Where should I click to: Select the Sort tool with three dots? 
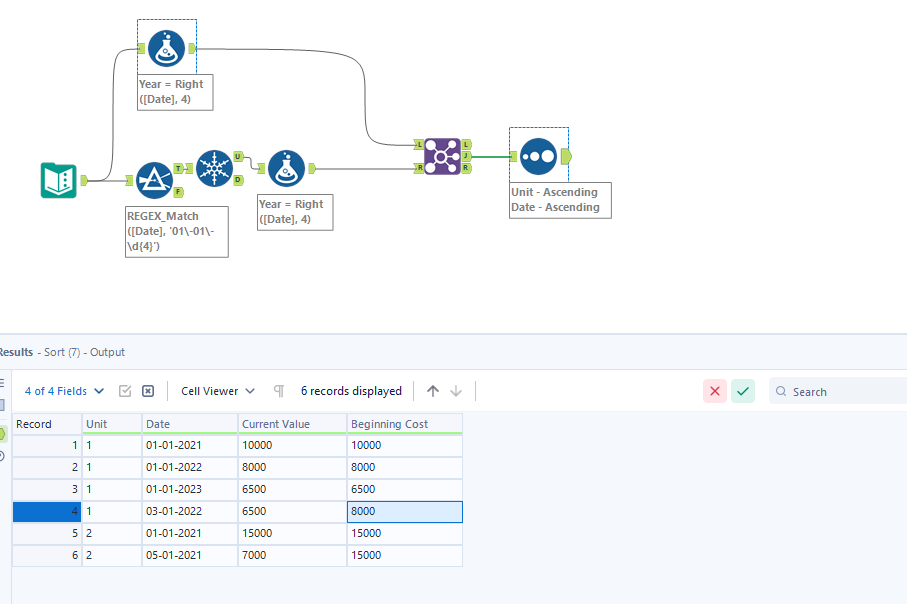tap(539, 156)
